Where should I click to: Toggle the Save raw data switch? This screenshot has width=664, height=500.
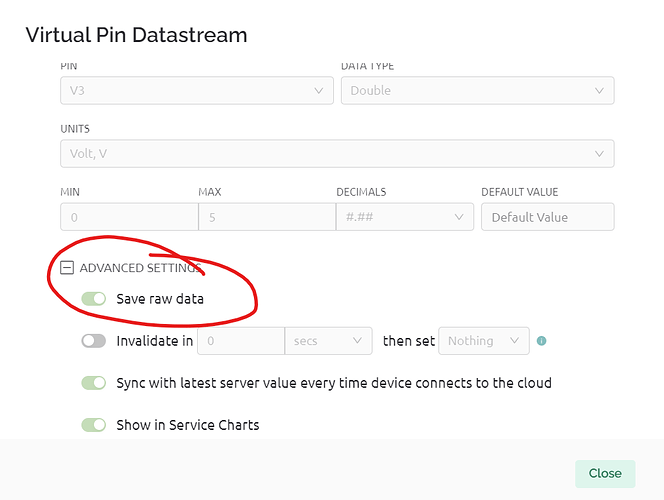(94, 299)
